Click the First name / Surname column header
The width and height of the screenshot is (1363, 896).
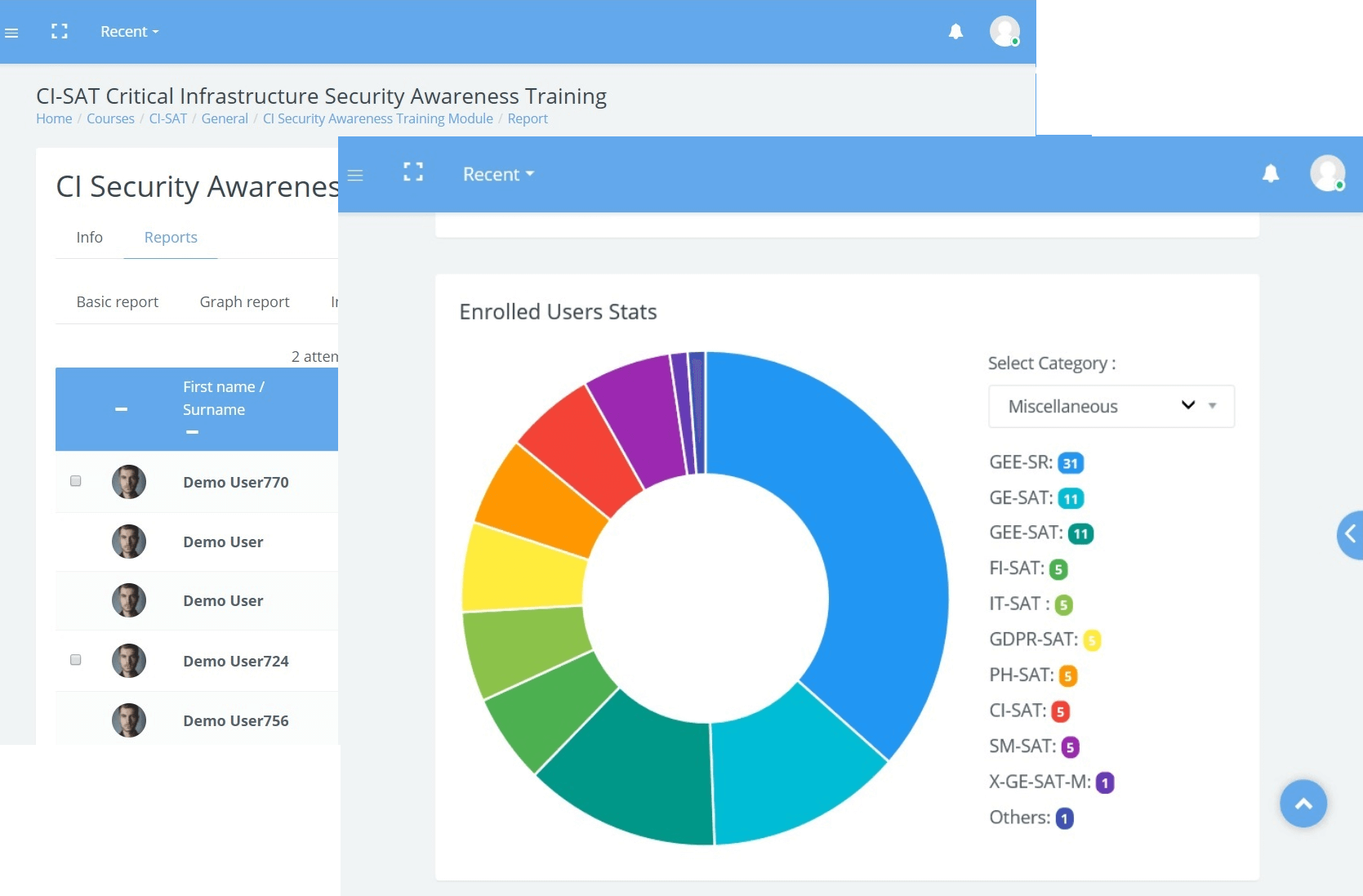(224, 399)
